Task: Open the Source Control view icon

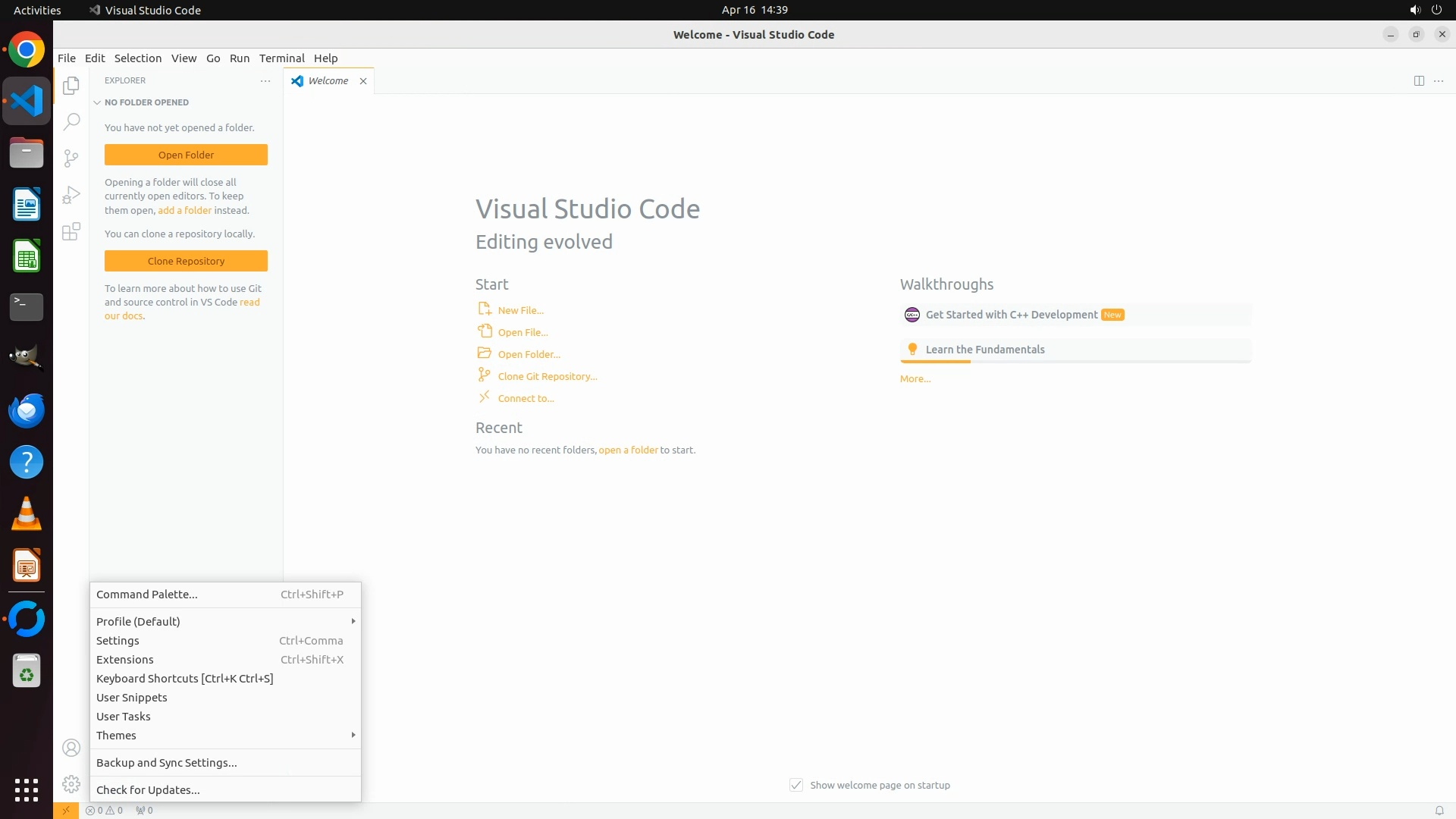Action: (71, 158)
